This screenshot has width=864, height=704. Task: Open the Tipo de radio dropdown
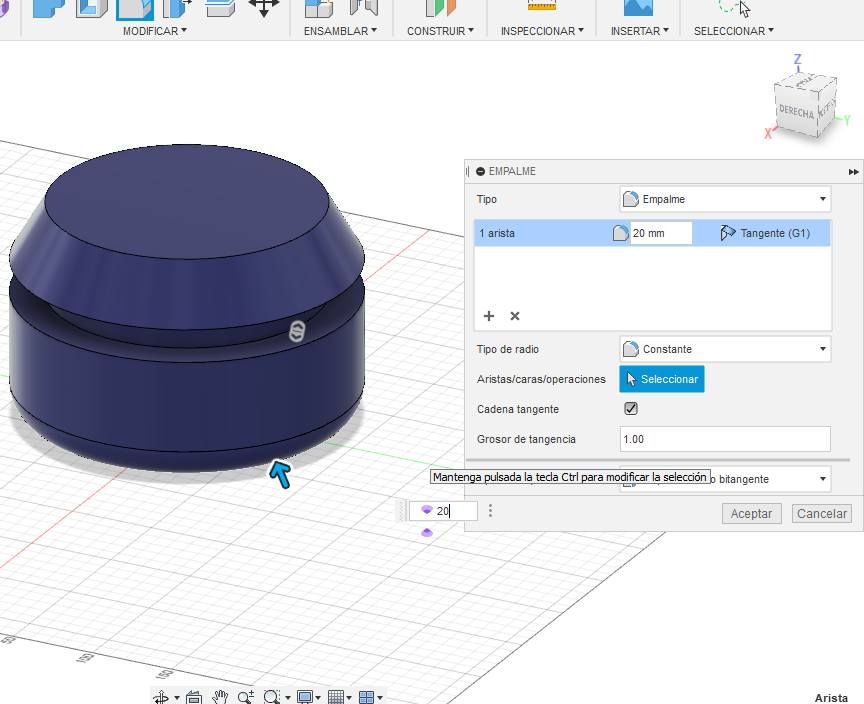[x=725, y=349]
